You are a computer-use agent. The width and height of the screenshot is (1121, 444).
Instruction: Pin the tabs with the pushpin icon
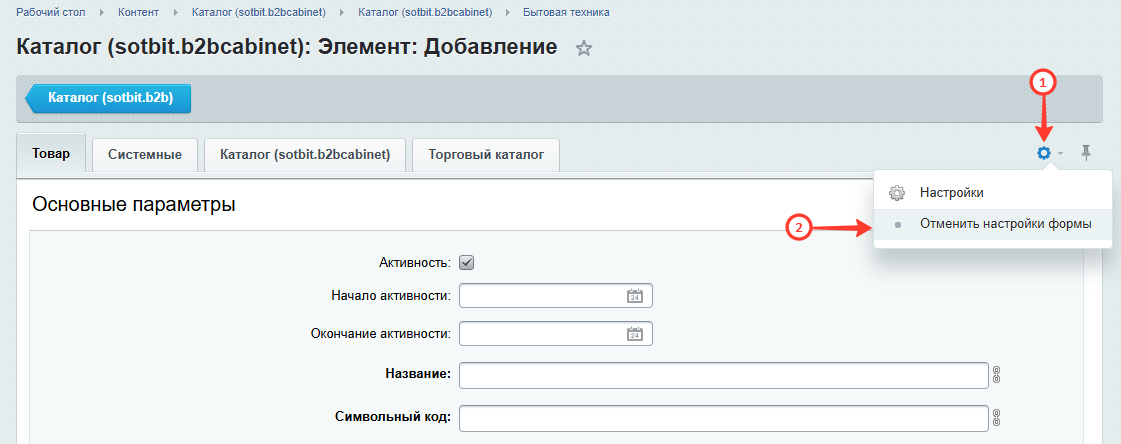pos(1086,152)
